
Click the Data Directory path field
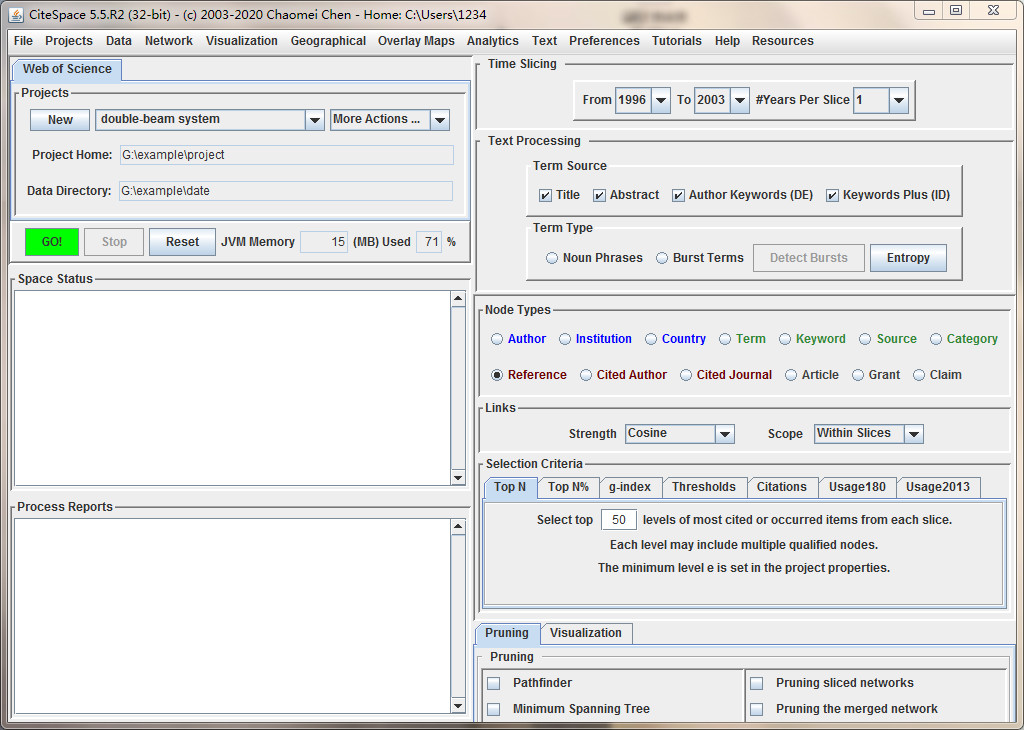(x=286, y=191)
